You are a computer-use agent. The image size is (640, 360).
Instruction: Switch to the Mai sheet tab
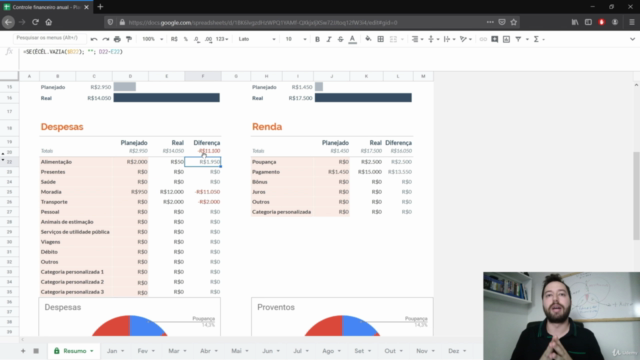pyautogui.click(x=240, y=351)
